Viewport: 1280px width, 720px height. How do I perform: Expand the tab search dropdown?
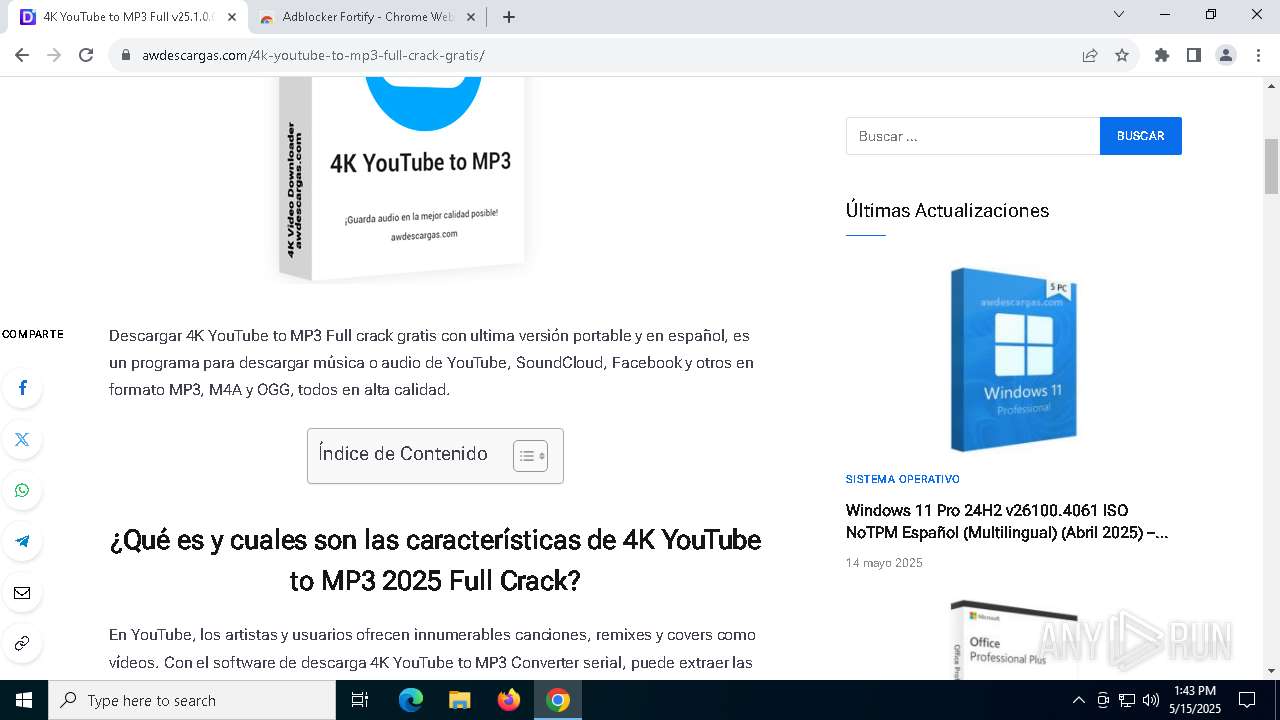pos(1119,14)
